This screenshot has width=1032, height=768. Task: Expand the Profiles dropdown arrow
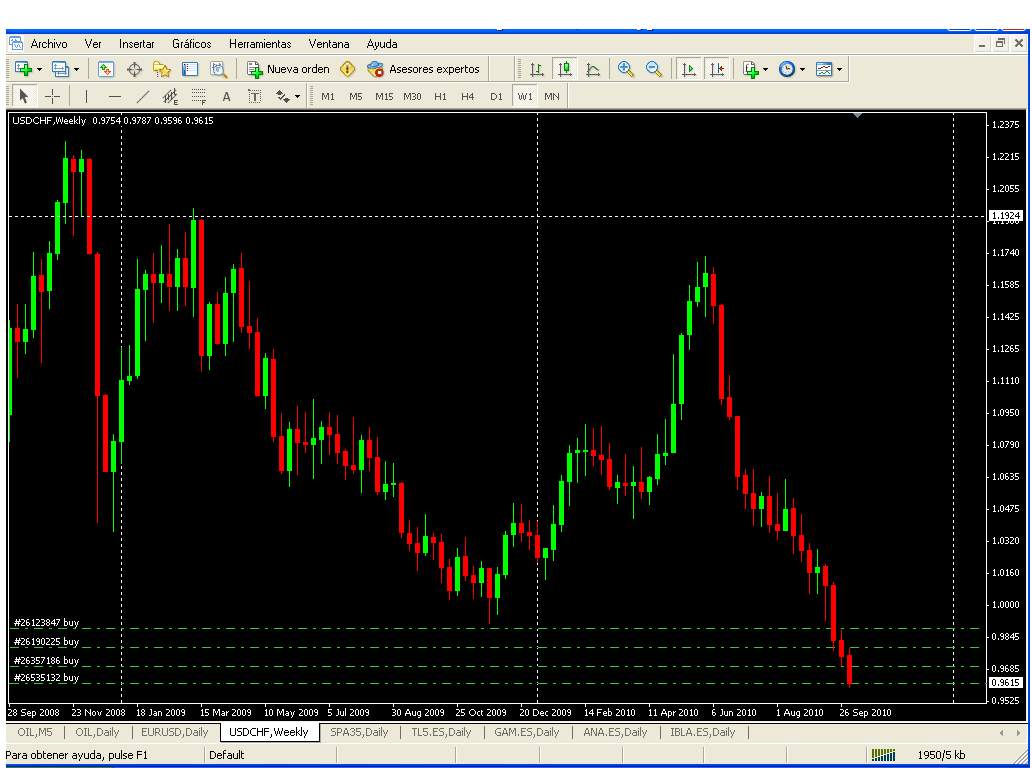[76, 69]
